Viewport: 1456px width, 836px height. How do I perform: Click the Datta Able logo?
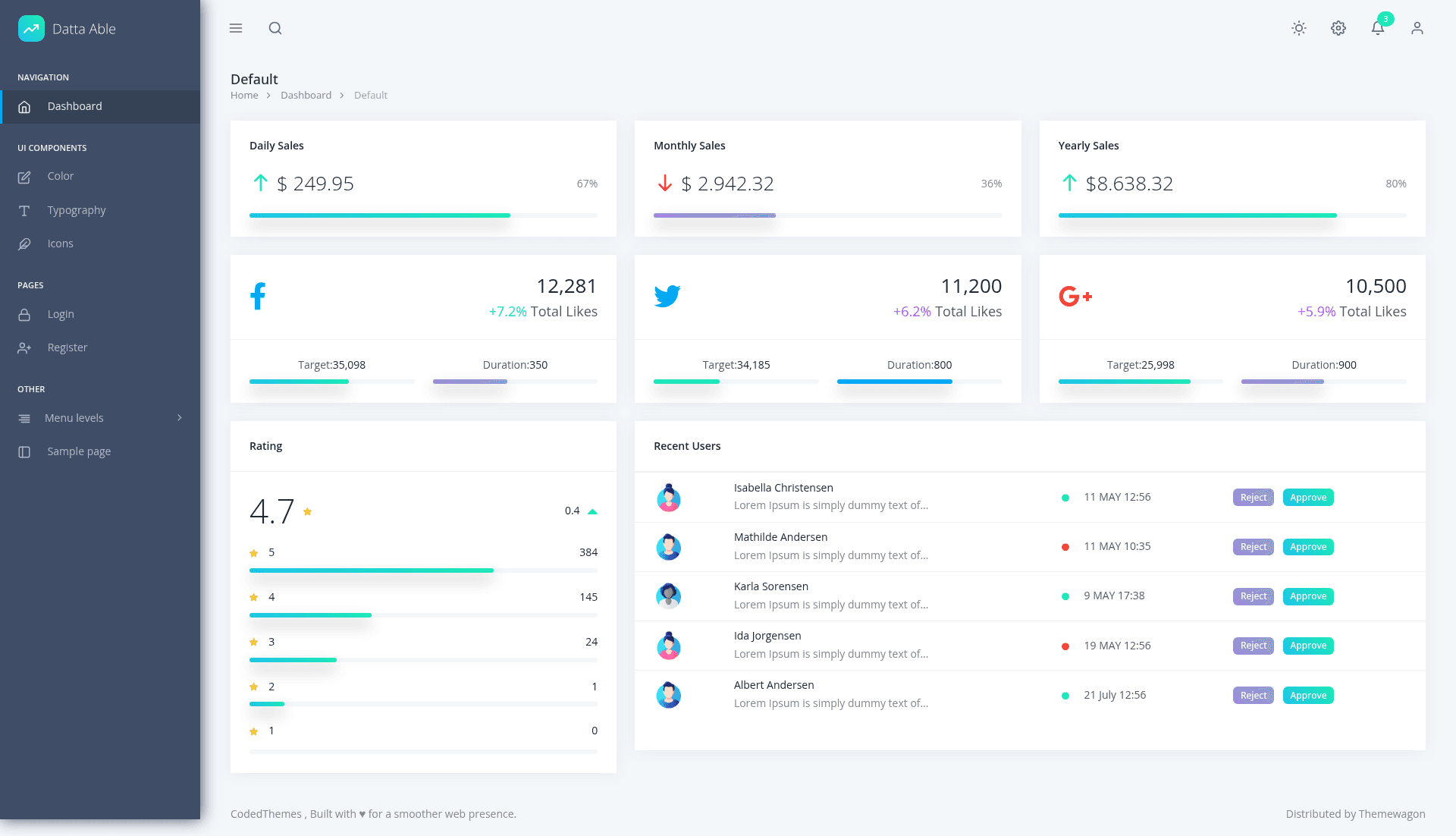[x=67, y=29]
